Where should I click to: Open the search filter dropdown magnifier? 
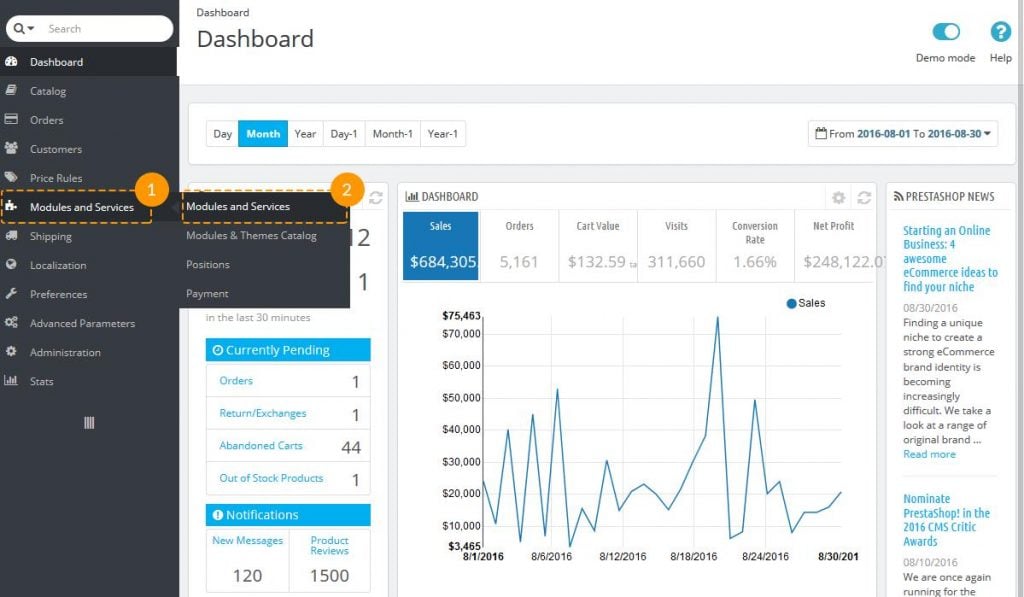coord(24,29)
